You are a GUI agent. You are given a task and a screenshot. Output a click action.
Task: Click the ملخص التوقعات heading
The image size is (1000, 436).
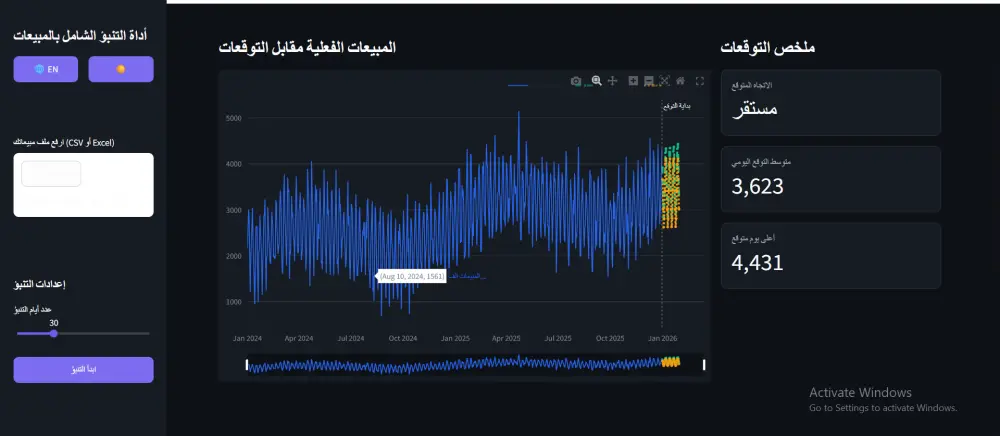tap(768, 48)
